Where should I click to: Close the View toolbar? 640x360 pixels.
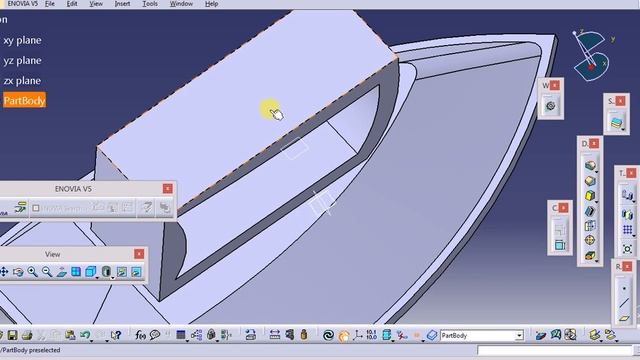click(x=139, y=254)
